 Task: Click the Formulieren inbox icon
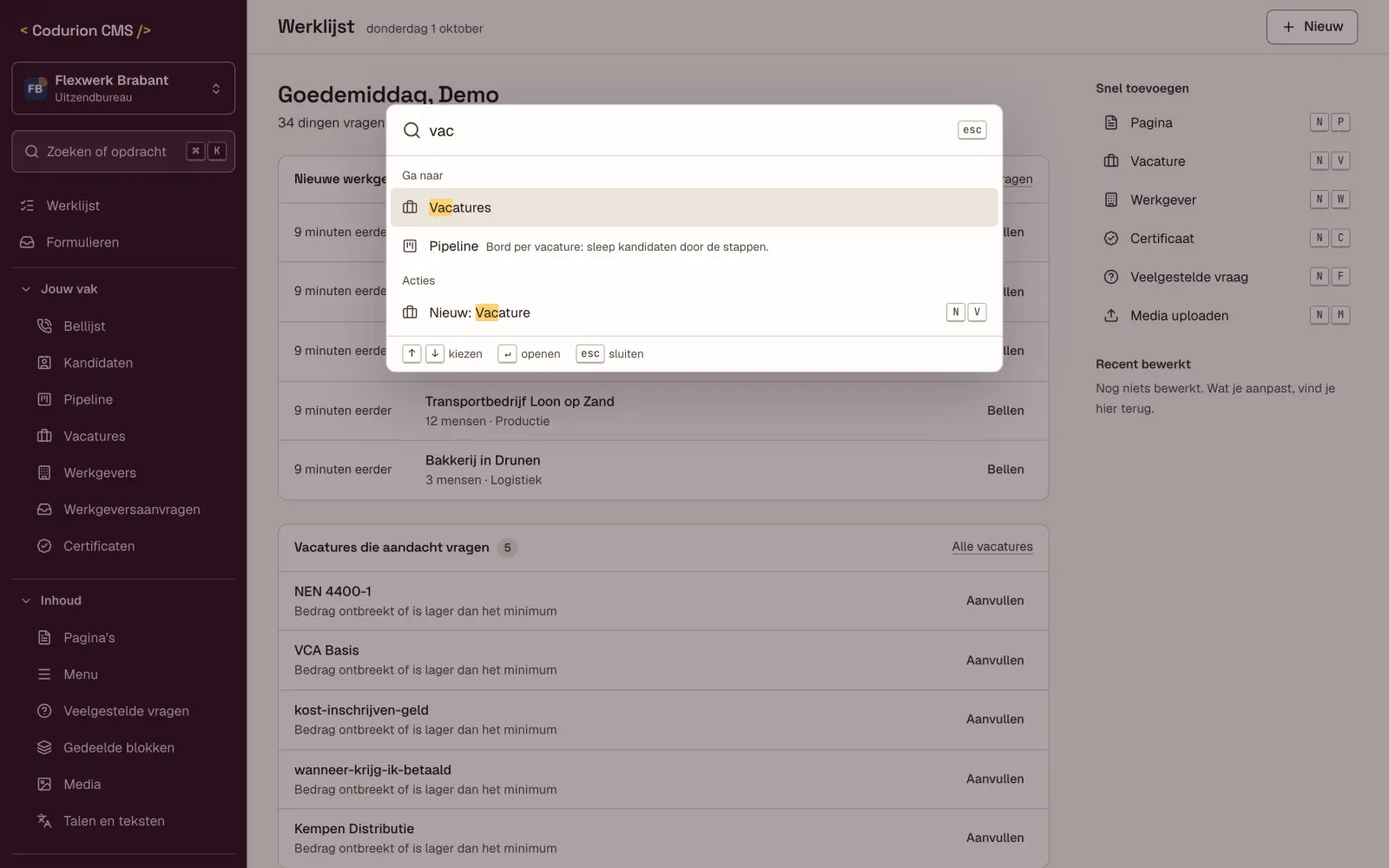[27, 242]
